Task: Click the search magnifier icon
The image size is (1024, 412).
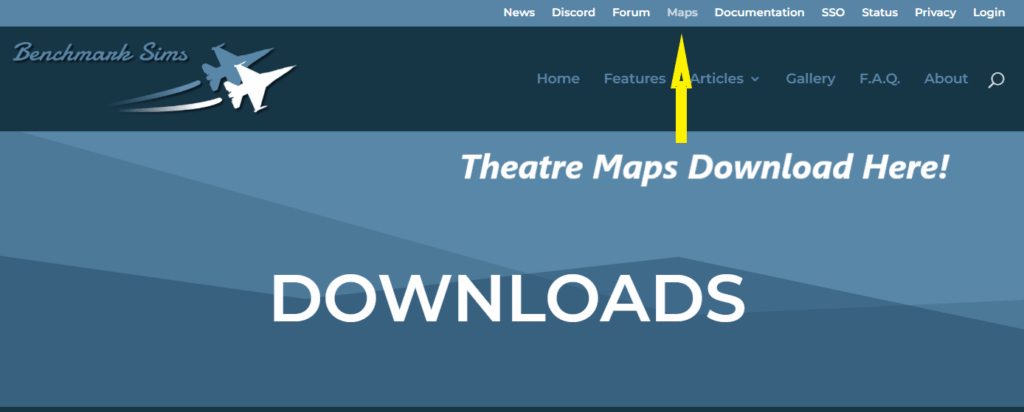Action: click(995, 80)
